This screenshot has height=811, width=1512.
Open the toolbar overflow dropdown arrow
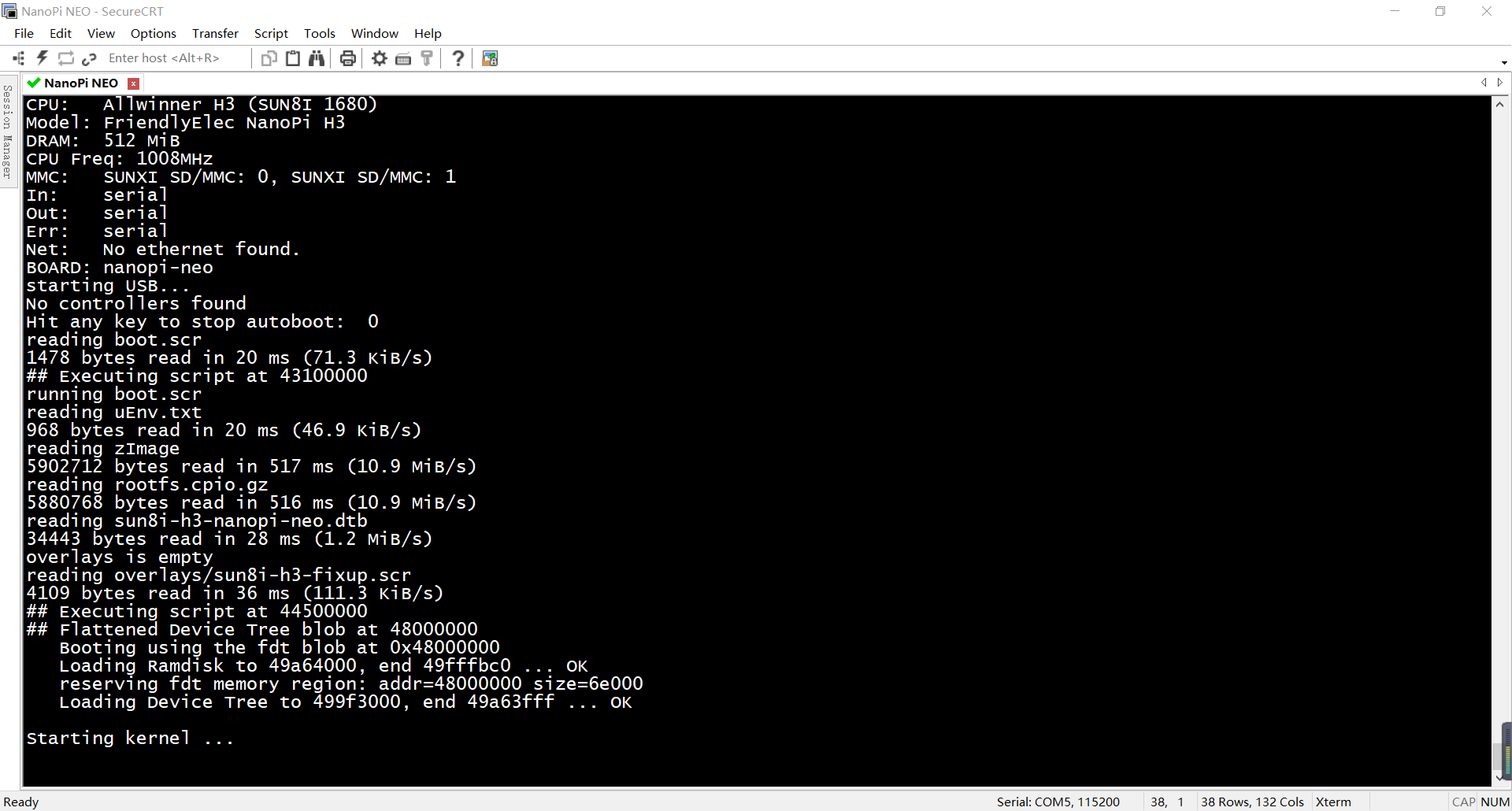coord(1503,61)
